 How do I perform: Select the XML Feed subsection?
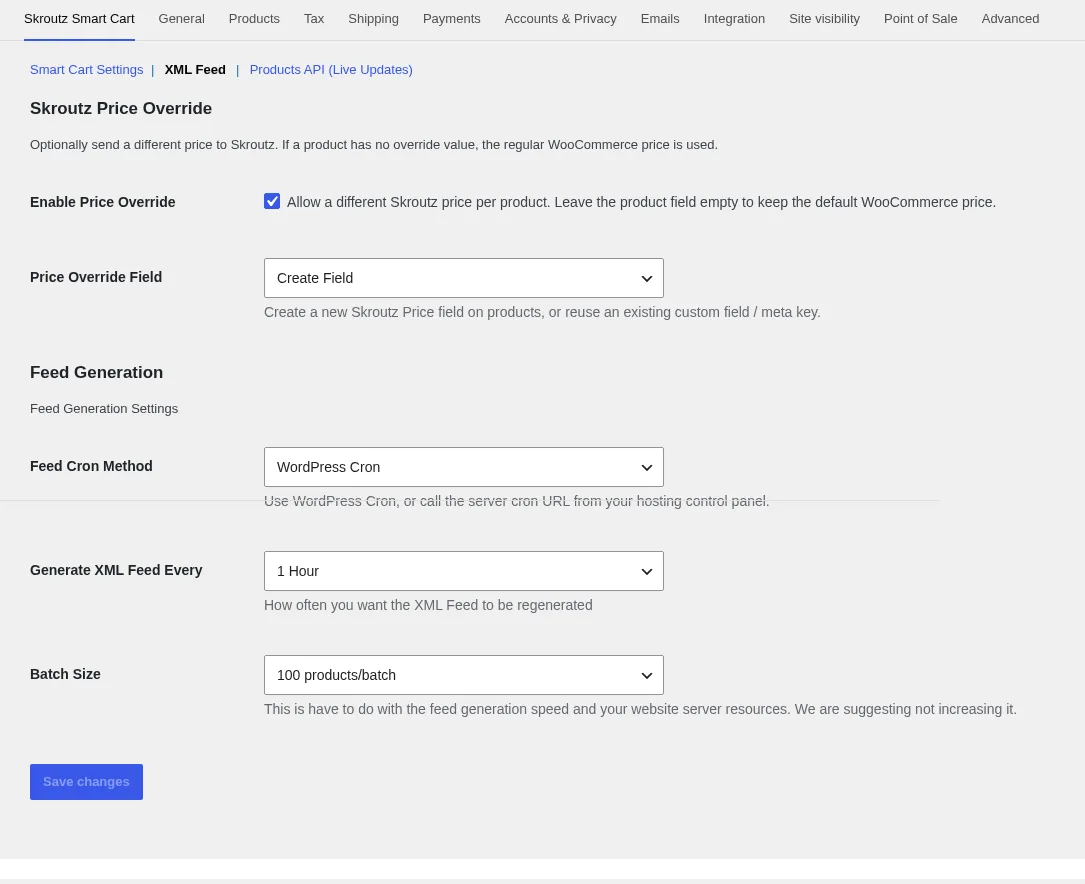(x=195, y=70)
